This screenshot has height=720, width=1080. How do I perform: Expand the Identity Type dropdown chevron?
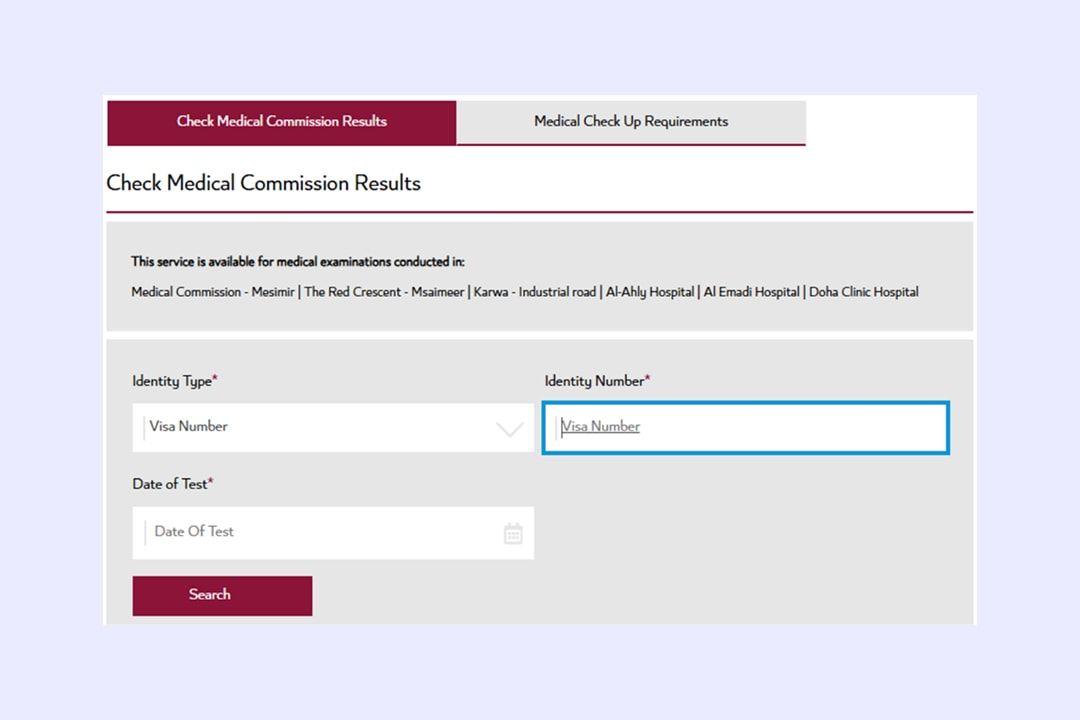(x=510, y=429)
